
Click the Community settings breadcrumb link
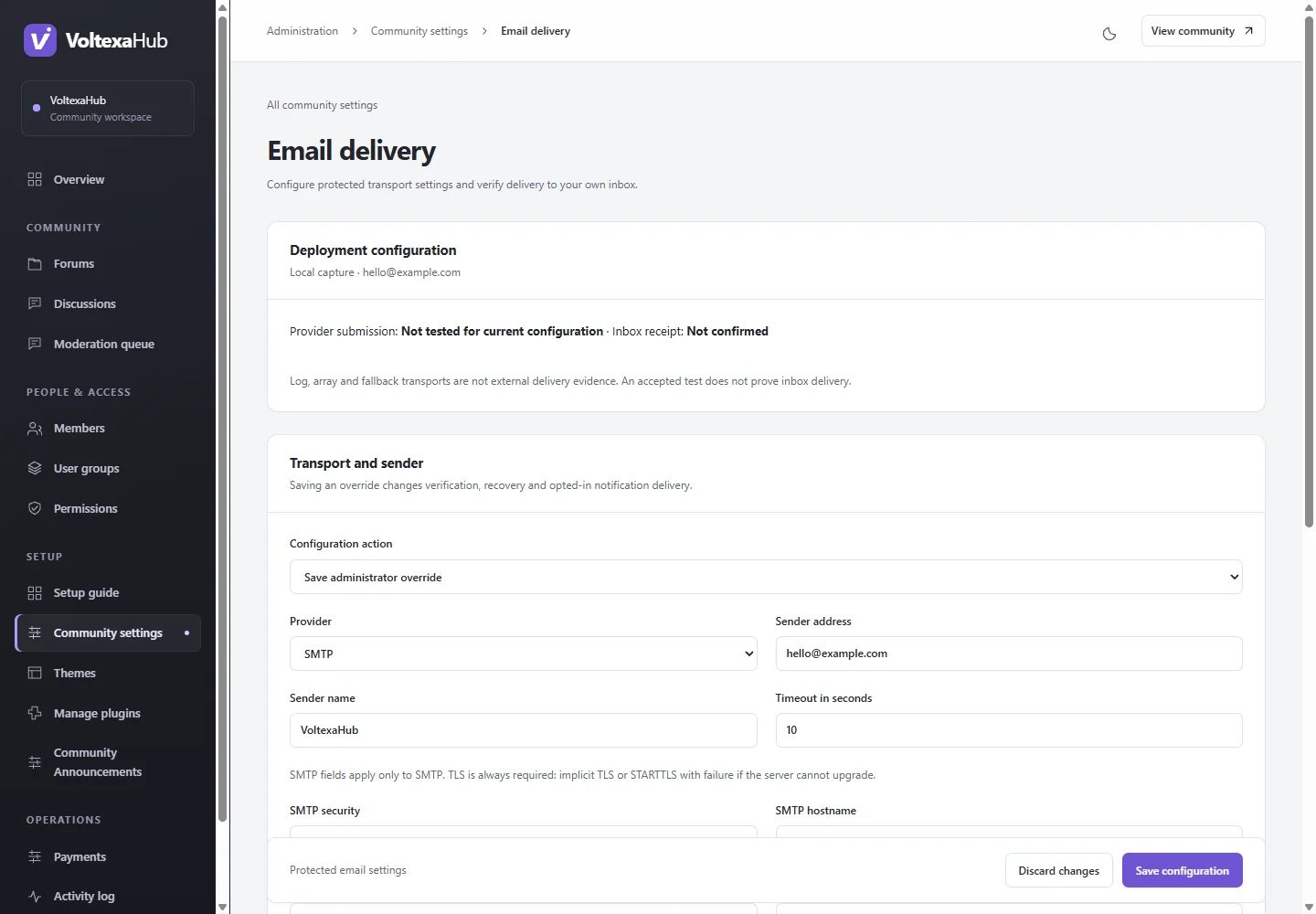pos(419,31)
